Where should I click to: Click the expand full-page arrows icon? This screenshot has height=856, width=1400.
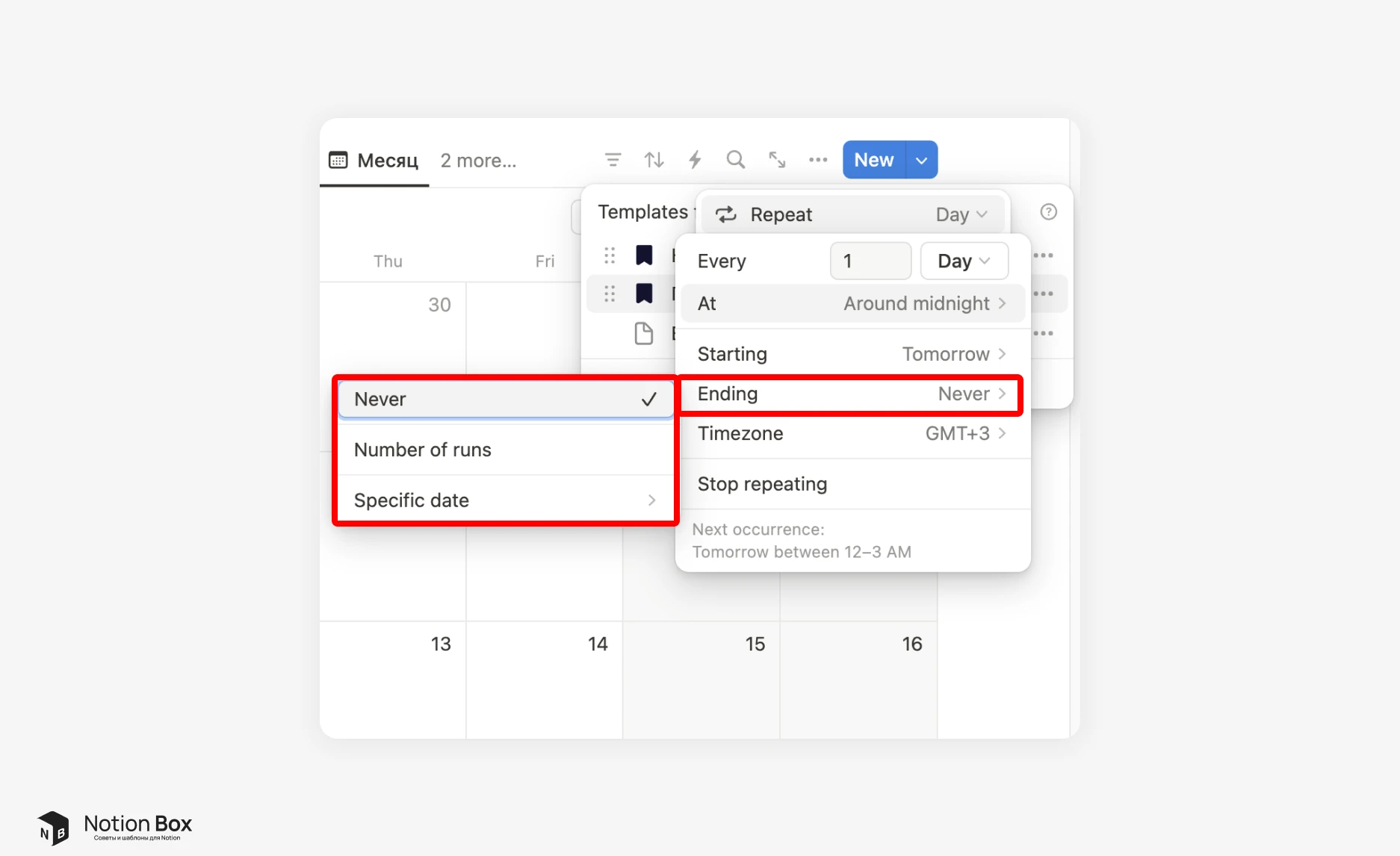click(x=777, y=160)
